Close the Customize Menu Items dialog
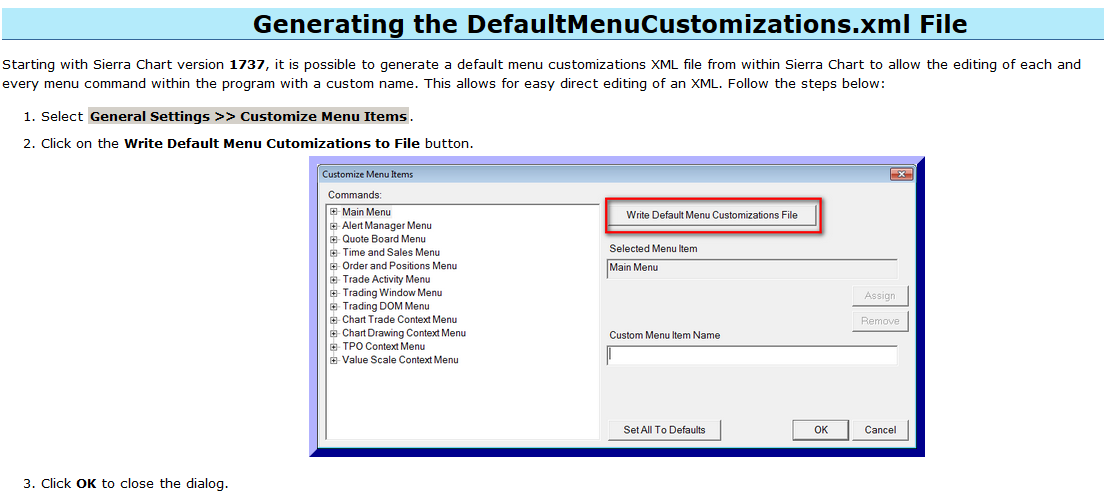The width and height of the screenshot is (1104, 500). (x=901, y=174)
